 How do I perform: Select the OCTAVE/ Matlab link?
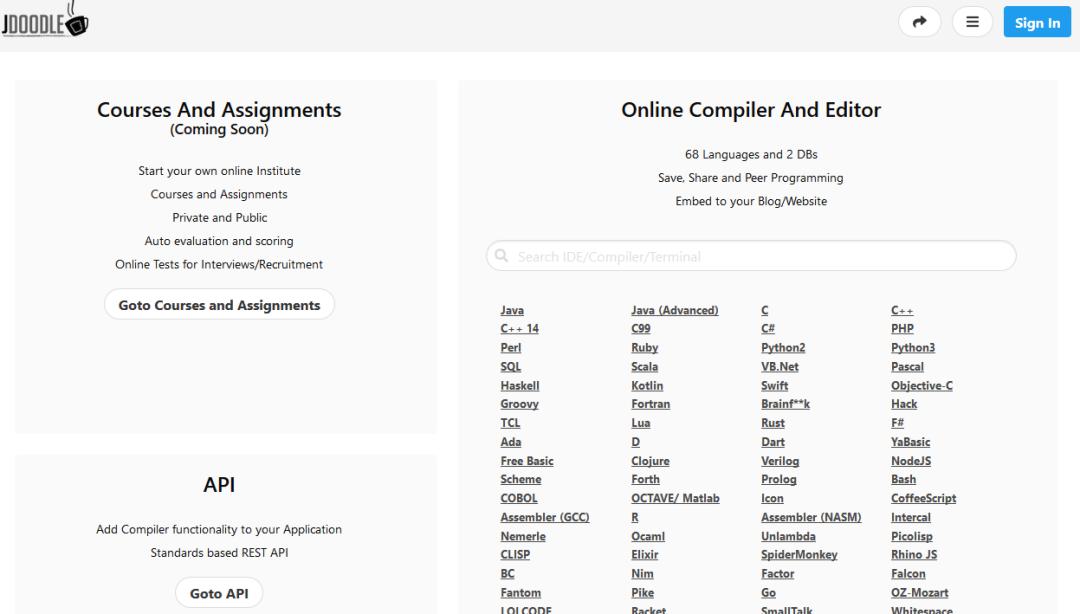(675, 498)
